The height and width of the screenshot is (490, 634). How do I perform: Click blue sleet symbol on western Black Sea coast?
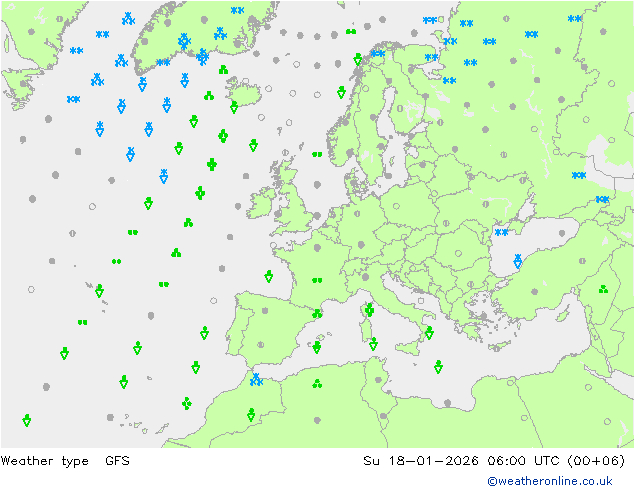click(518, 262)
